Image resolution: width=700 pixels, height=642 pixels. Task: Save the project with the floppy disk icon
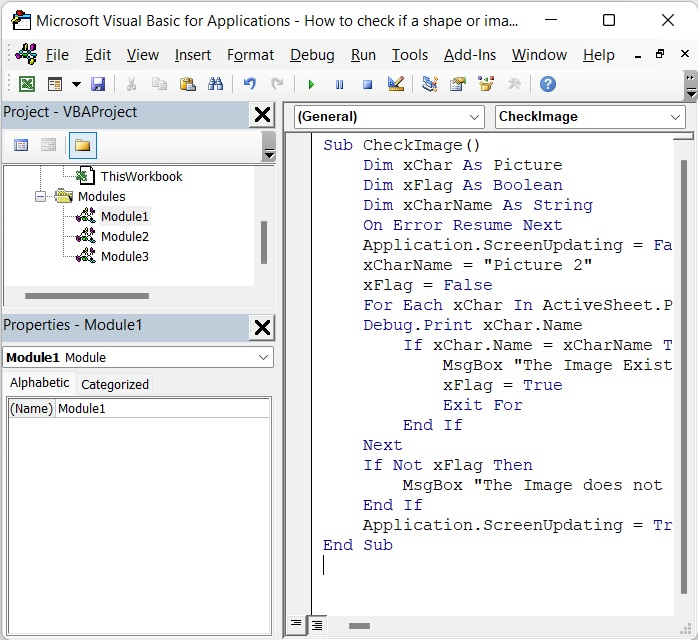click(98, 85)
